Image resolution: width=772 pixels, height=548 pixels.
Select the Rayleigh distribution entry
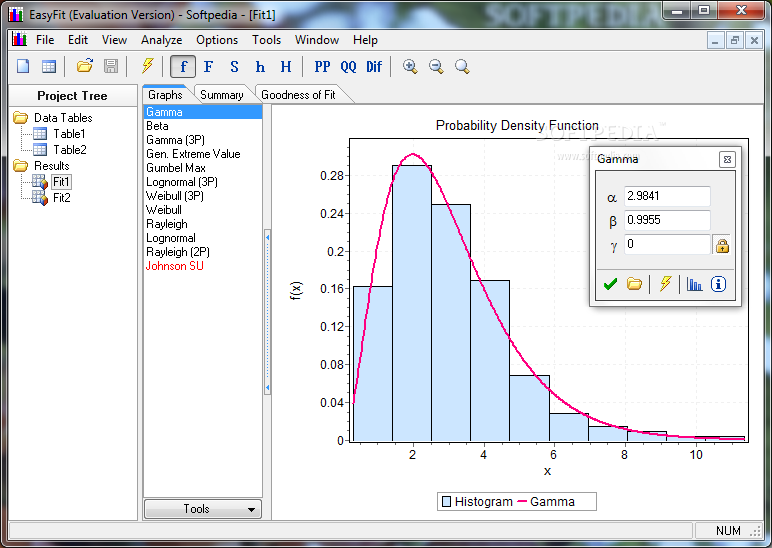pos(203,224)
